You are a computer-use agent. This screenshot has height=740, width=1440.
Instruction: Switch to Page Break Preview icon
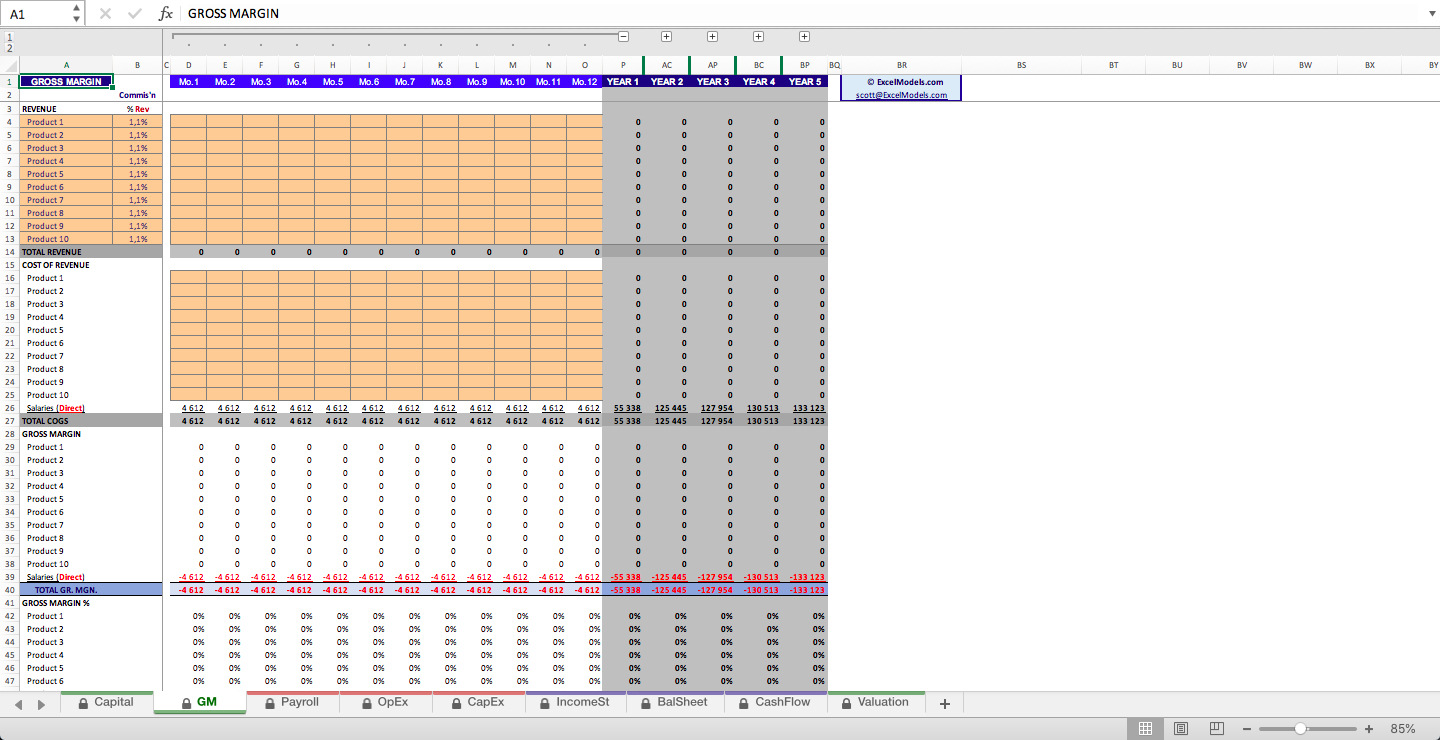(1216, 729)
